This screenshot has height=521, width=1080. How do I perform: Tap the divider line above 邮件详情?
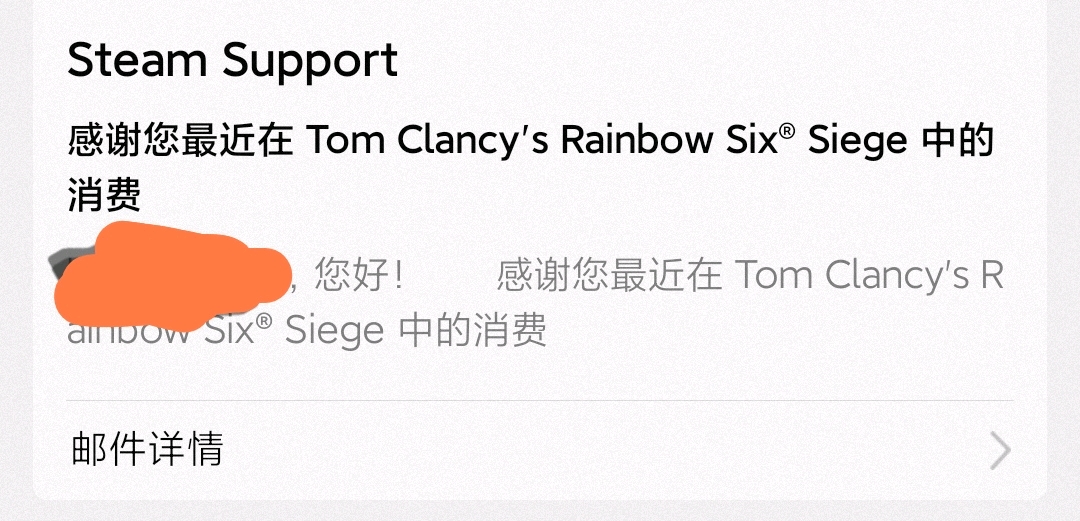click(540, 400)
